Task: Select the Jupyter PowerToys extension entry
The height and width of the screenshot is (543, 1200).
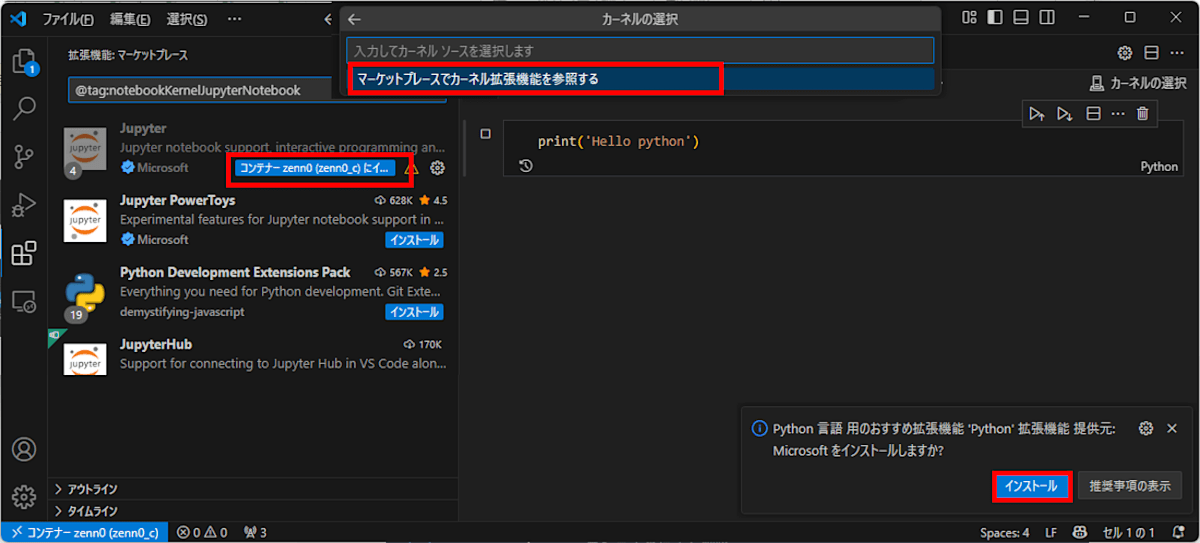Action: pos(253,220)
